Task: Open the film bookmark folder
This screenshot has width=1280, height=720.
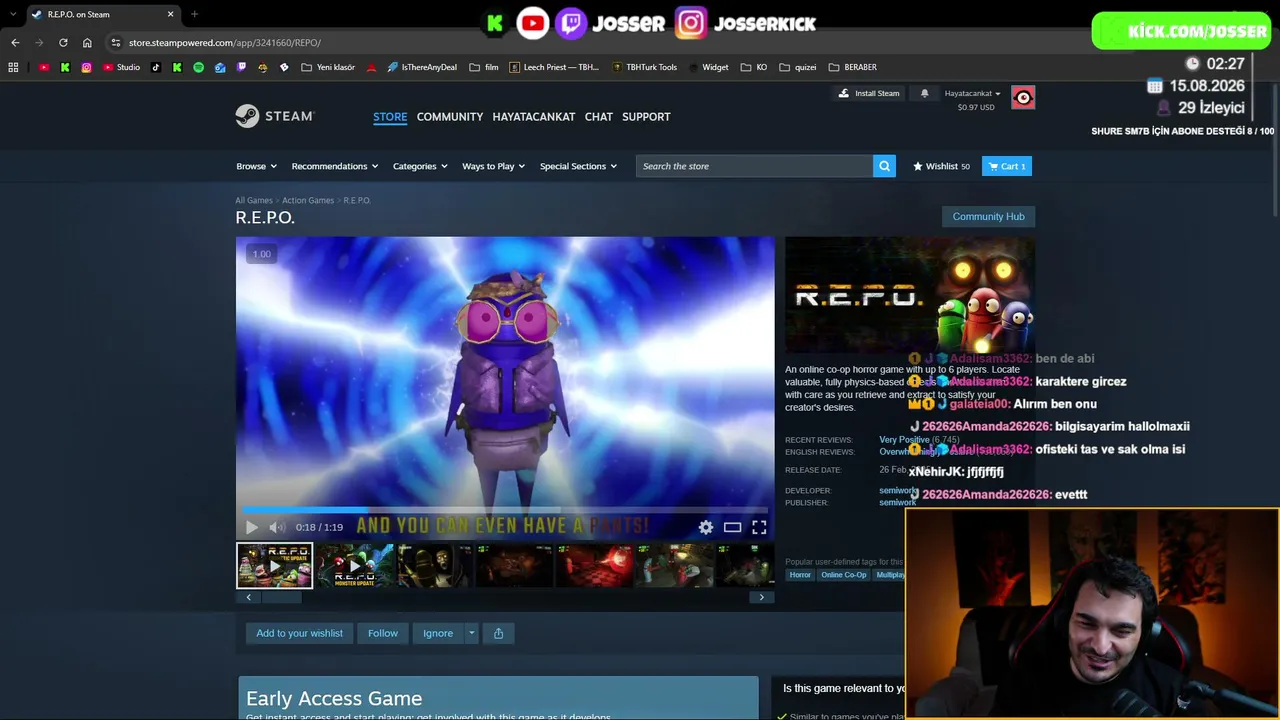Action: click(x=484, y=67)
